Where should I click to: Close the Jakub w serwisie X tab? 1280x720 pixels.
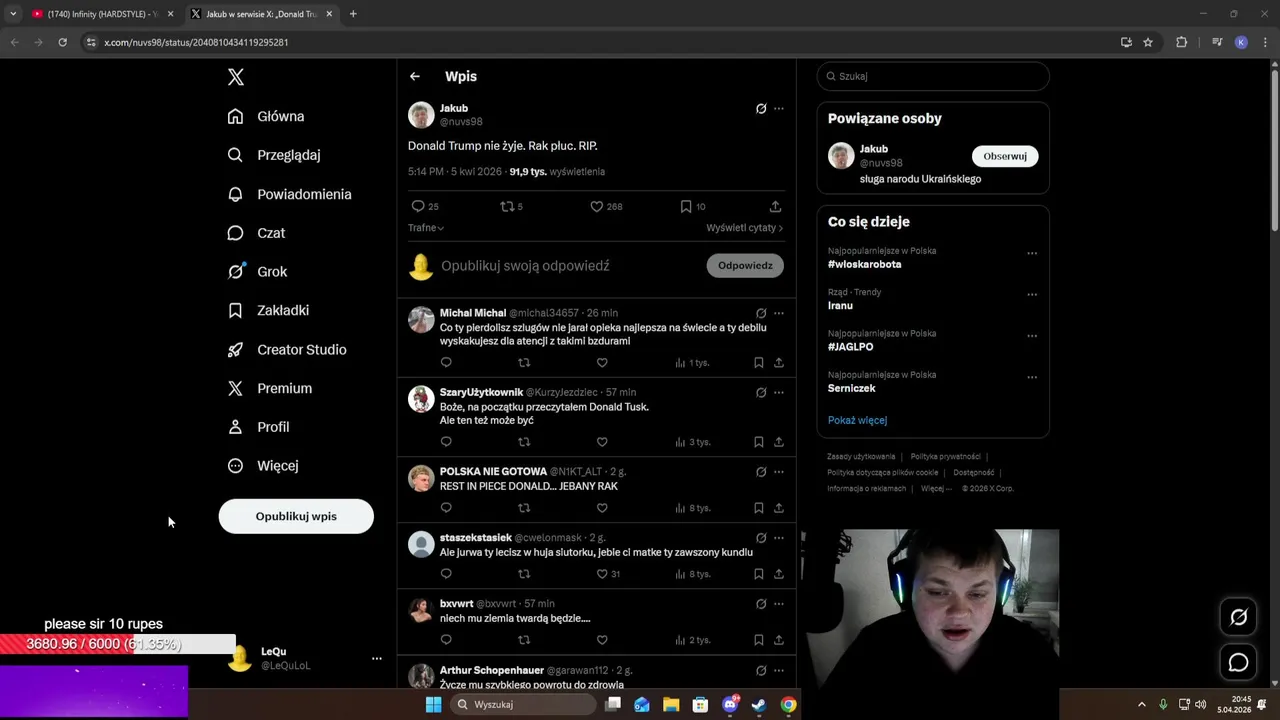329,14
